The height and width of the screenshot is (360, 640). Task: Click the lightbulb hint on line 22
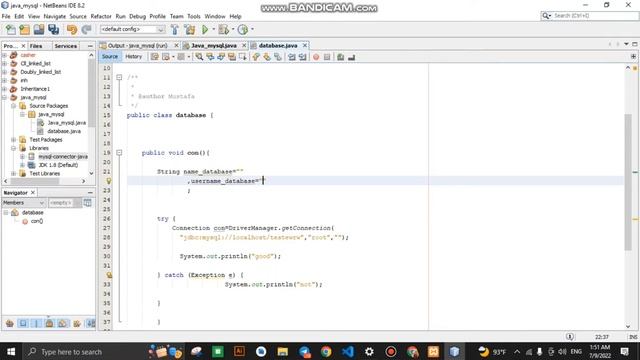109,181
